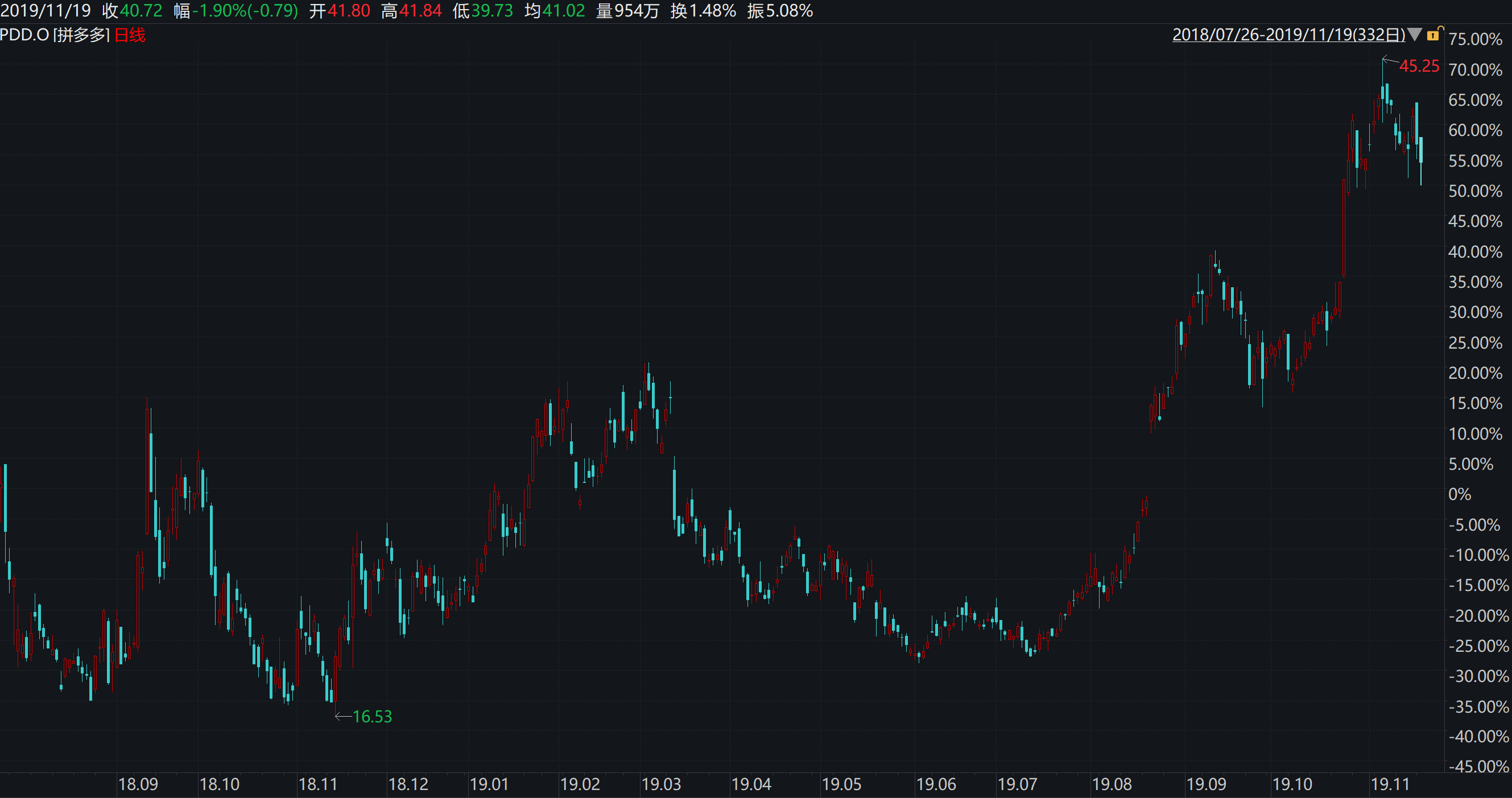This screenshot has width=1512, height=798.
Task: Click the 75.00% label on right axis
Action: pyautogui.click(x=1475, y=39)
